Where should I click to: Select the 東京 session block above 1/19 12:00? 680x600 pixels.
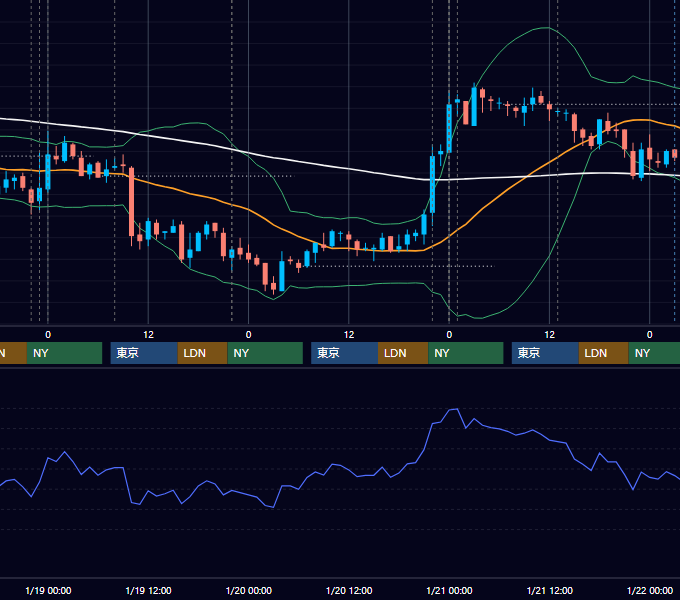click(x=144, y=353)
